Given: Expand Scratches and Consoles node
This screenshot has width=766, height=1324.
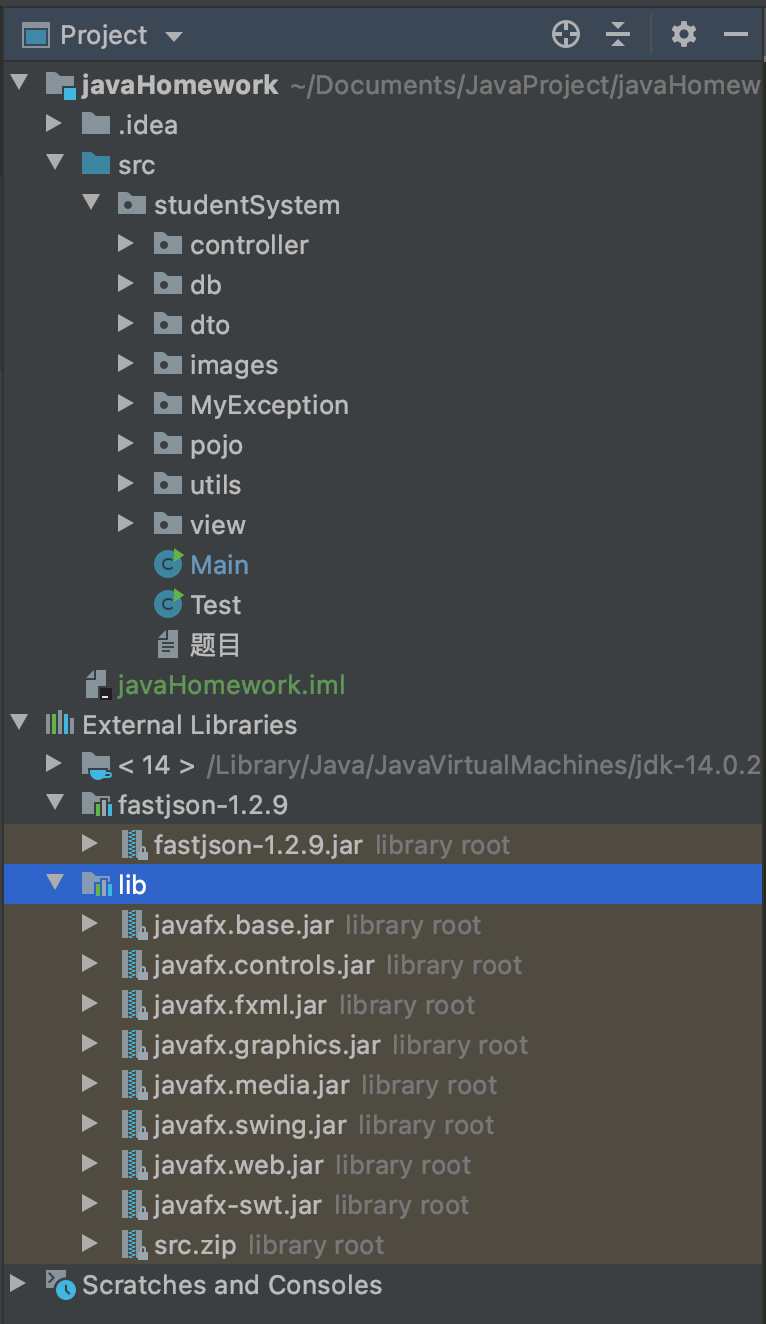Looking at the screenshot, I should [19, 1284].
